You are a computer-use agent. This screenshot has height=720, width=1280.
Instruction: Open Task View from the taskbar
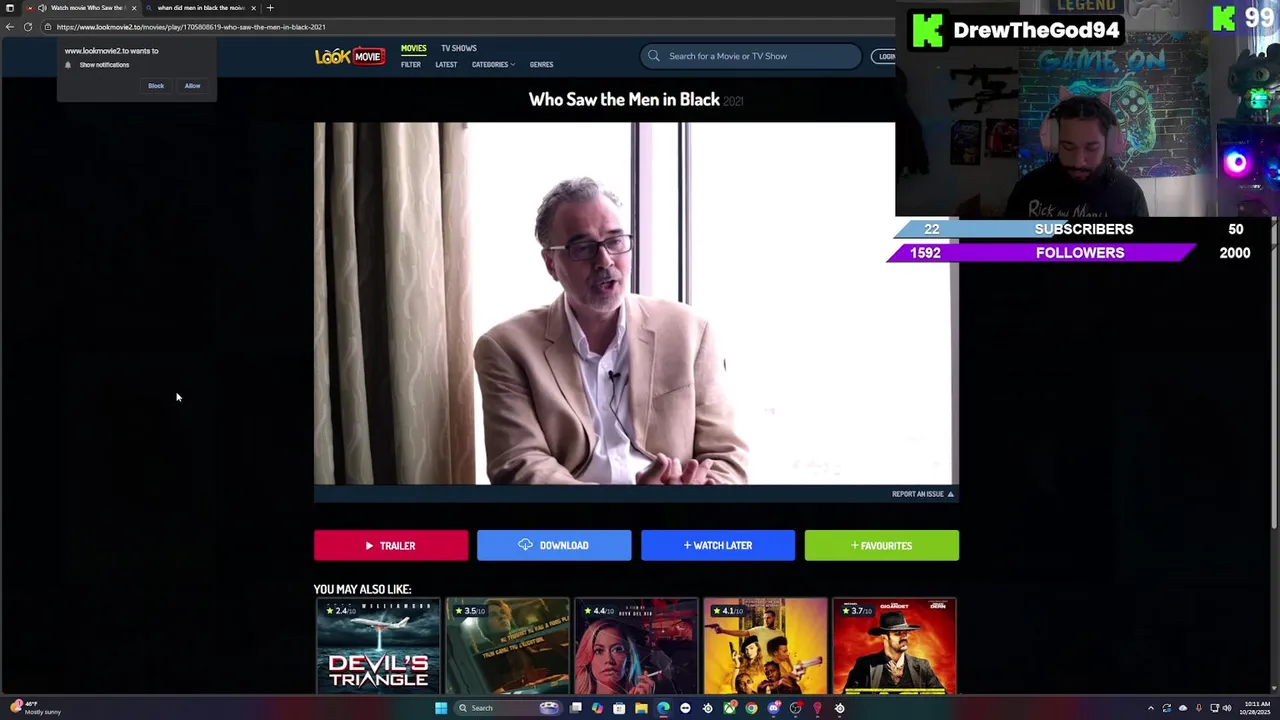pyautogui.click(x=576, y=708)
